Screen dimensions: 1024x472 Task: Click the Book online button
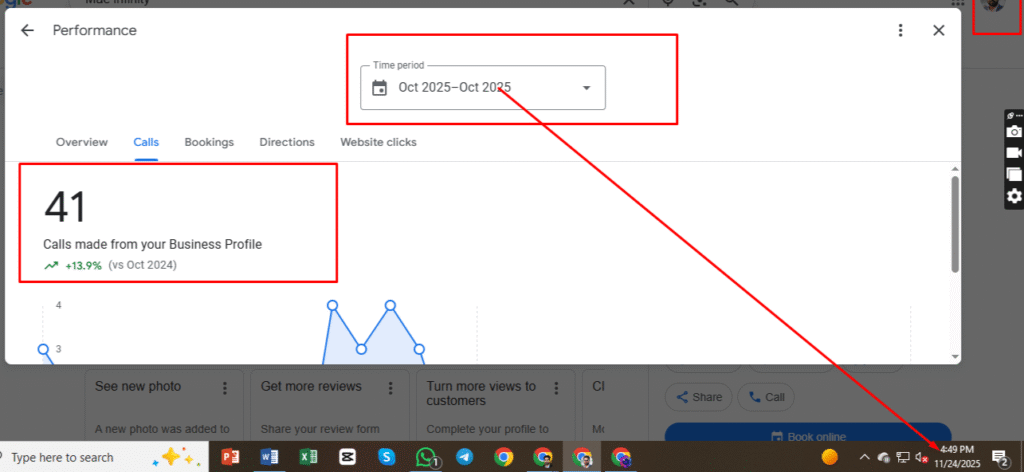click(x=808, y=437)
